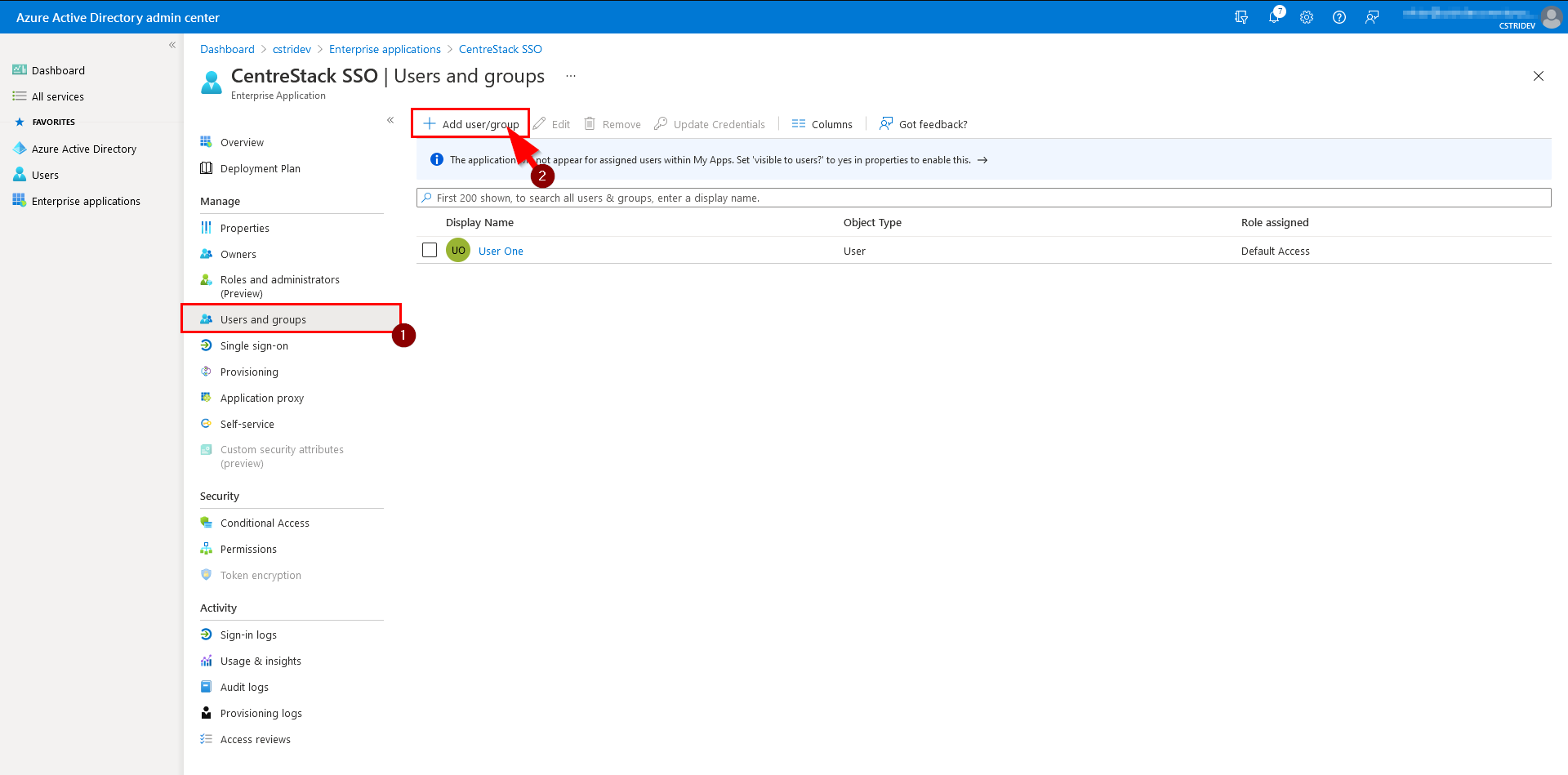1568x775 pixels.
Task: Click Remove in the toolbar
Action: pos(612,124)
